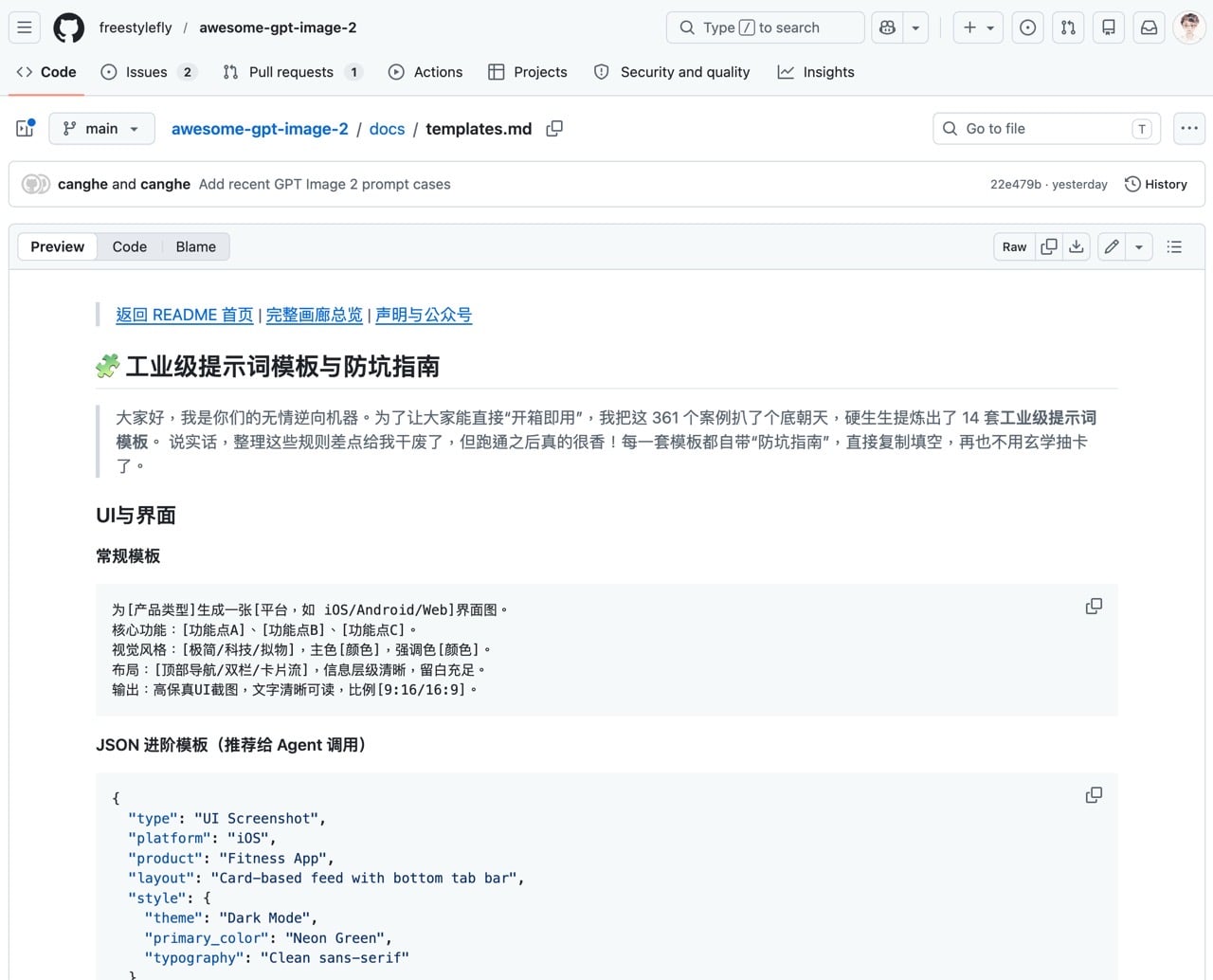Copy the templates.md file path
This screenshot has height=980, width=1213.
(554, 129)
